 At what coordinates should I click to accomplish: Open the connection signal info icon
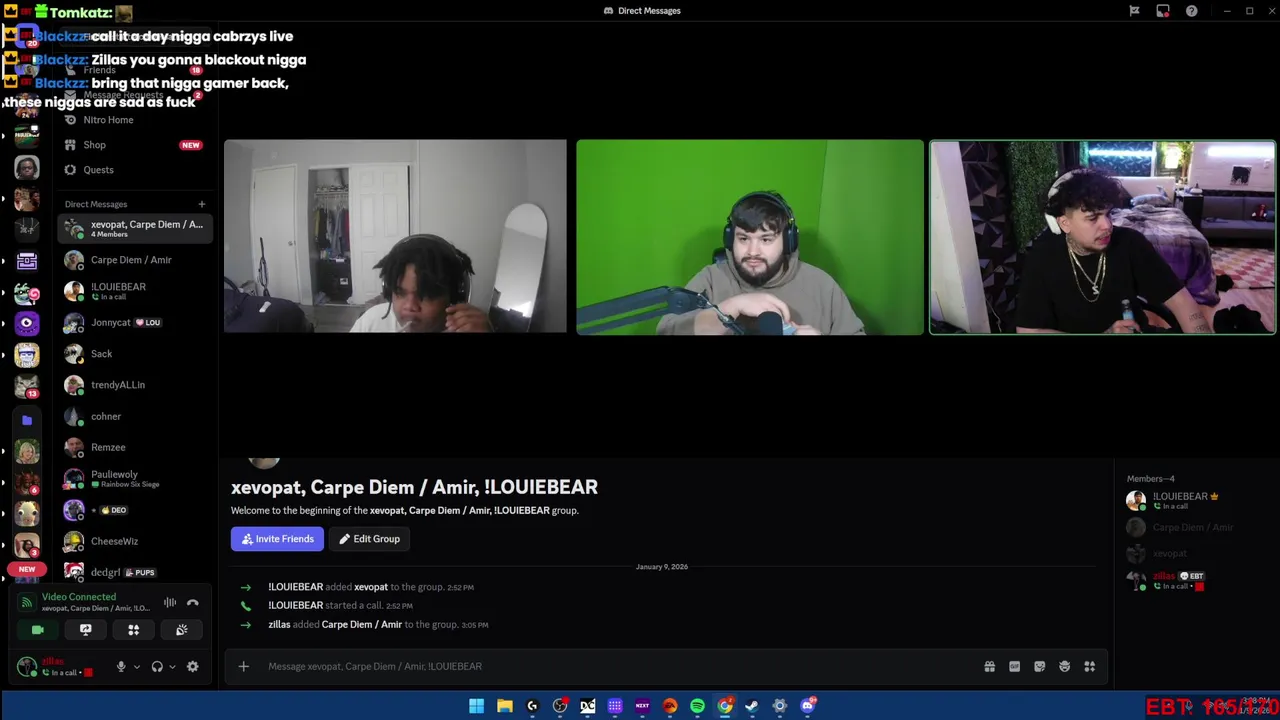[x=27, y=602]
